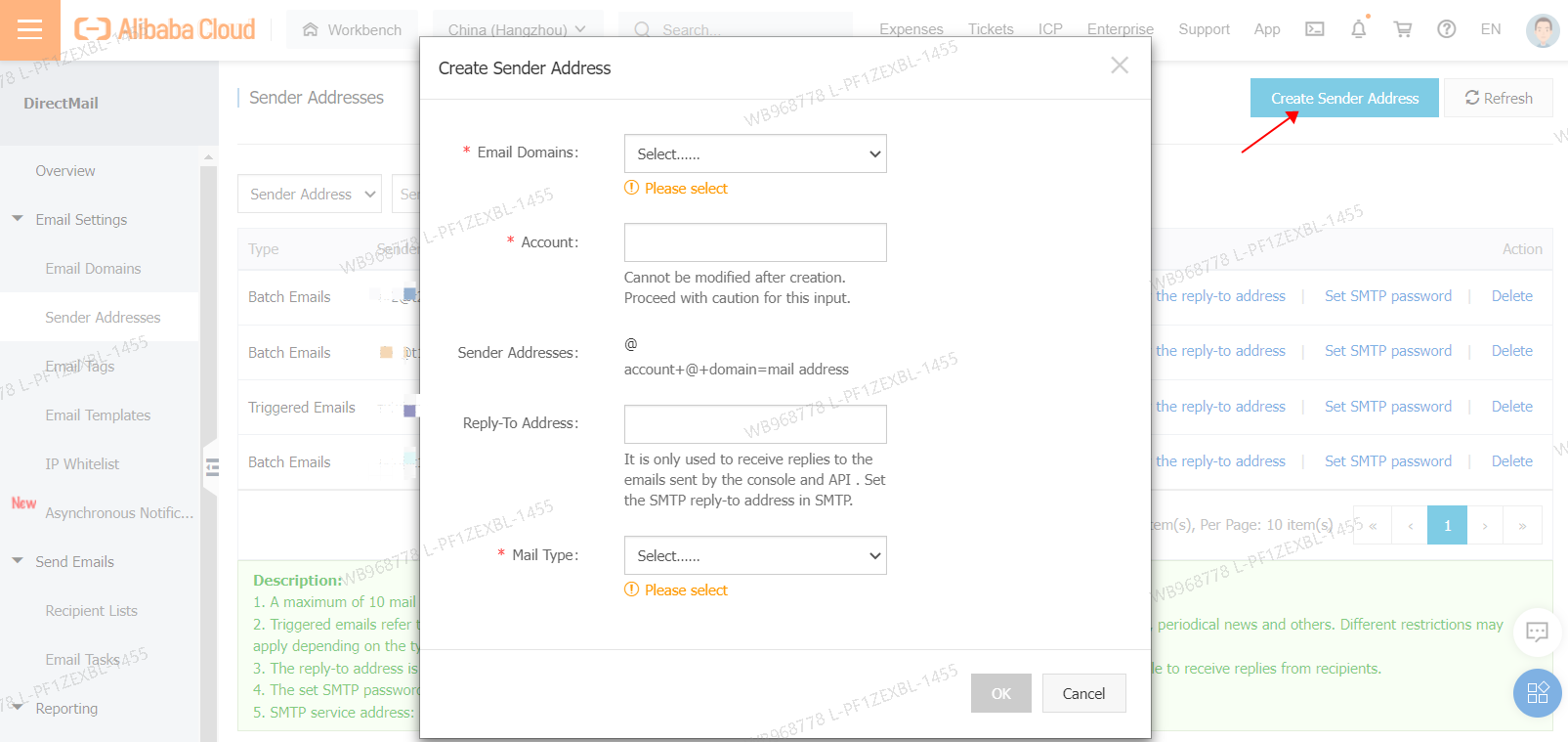Go to next page arrow

tap(1485, 525)
